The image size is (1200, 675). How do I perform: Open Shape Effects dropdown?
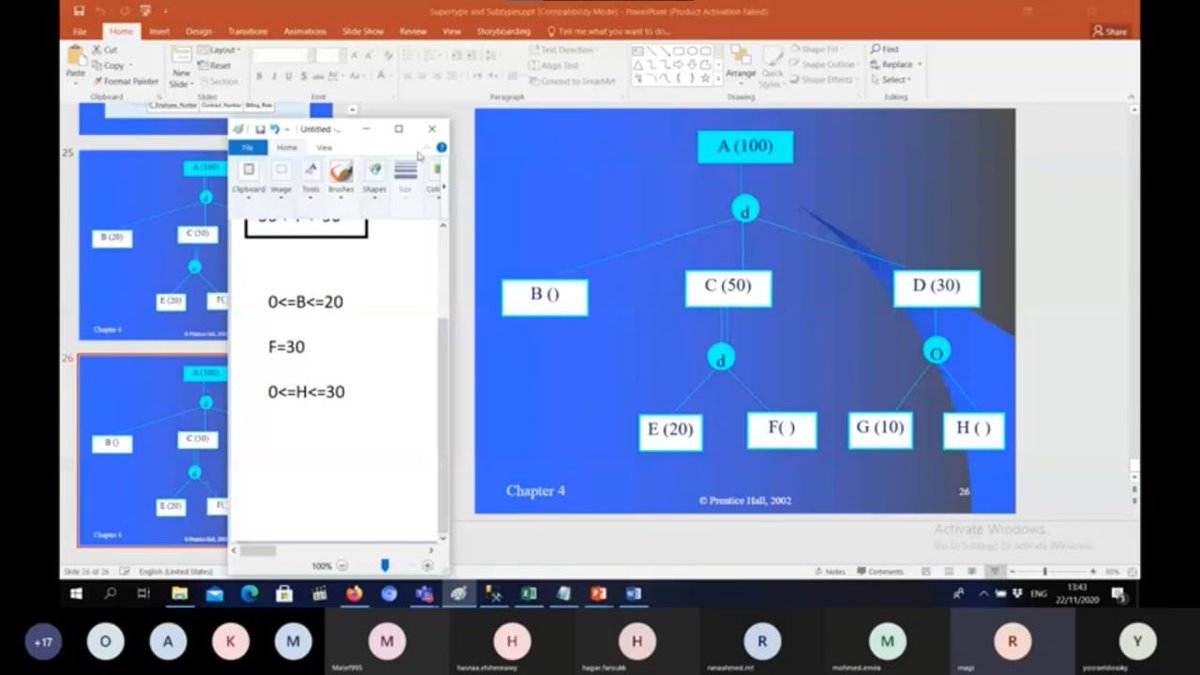(826, 79)
